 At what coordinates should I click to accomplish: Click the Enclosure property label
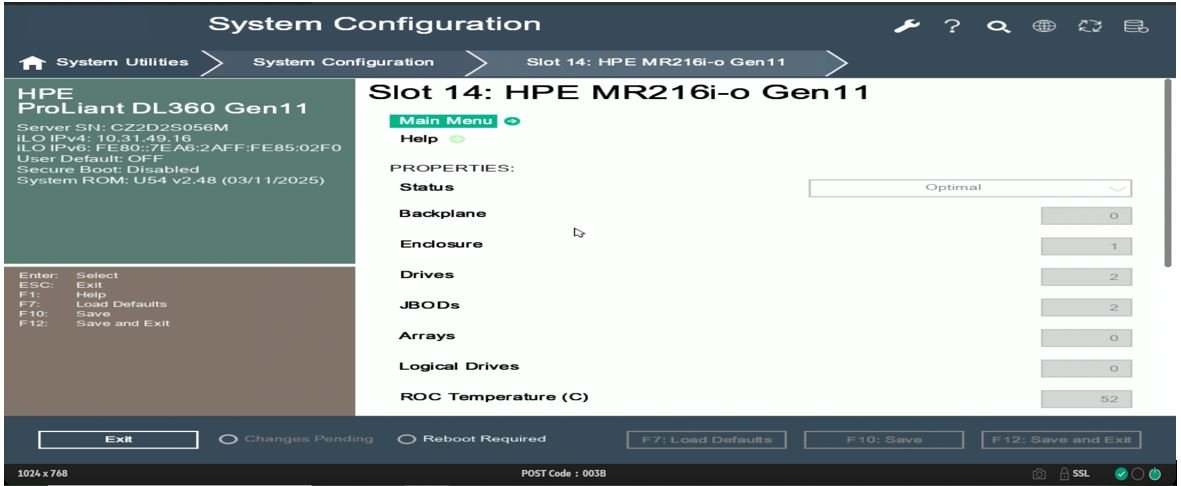(441, 244)
